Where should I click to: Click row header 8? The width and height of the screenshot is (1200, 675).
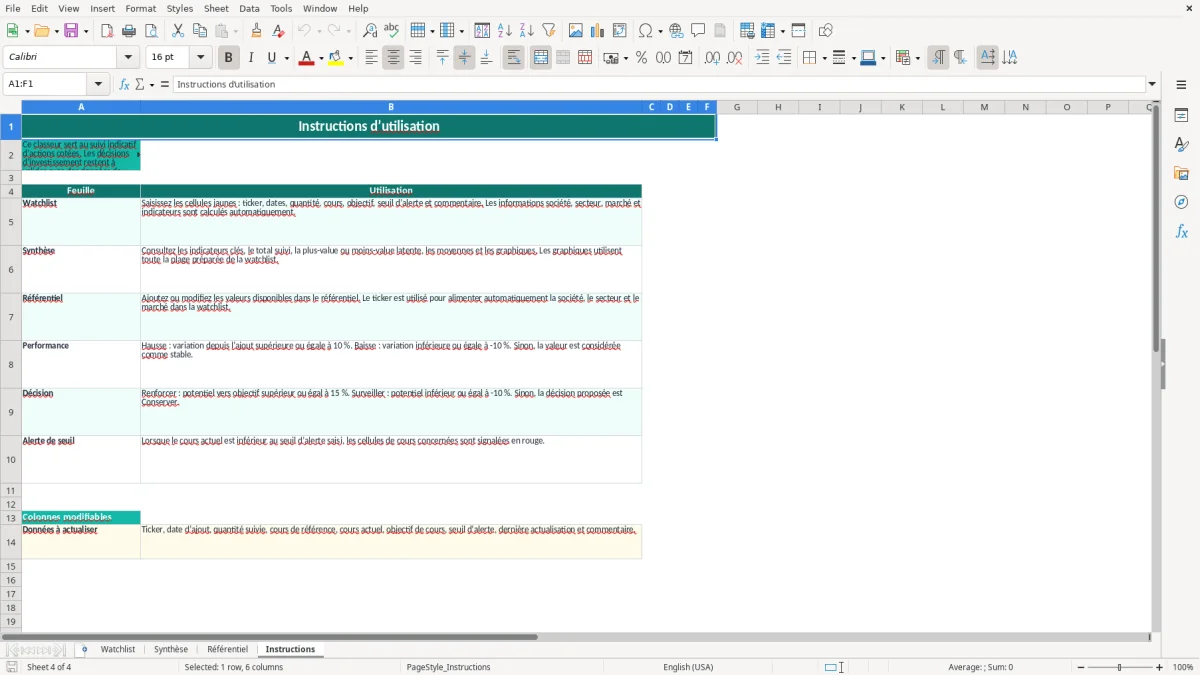tap(11, 364)
